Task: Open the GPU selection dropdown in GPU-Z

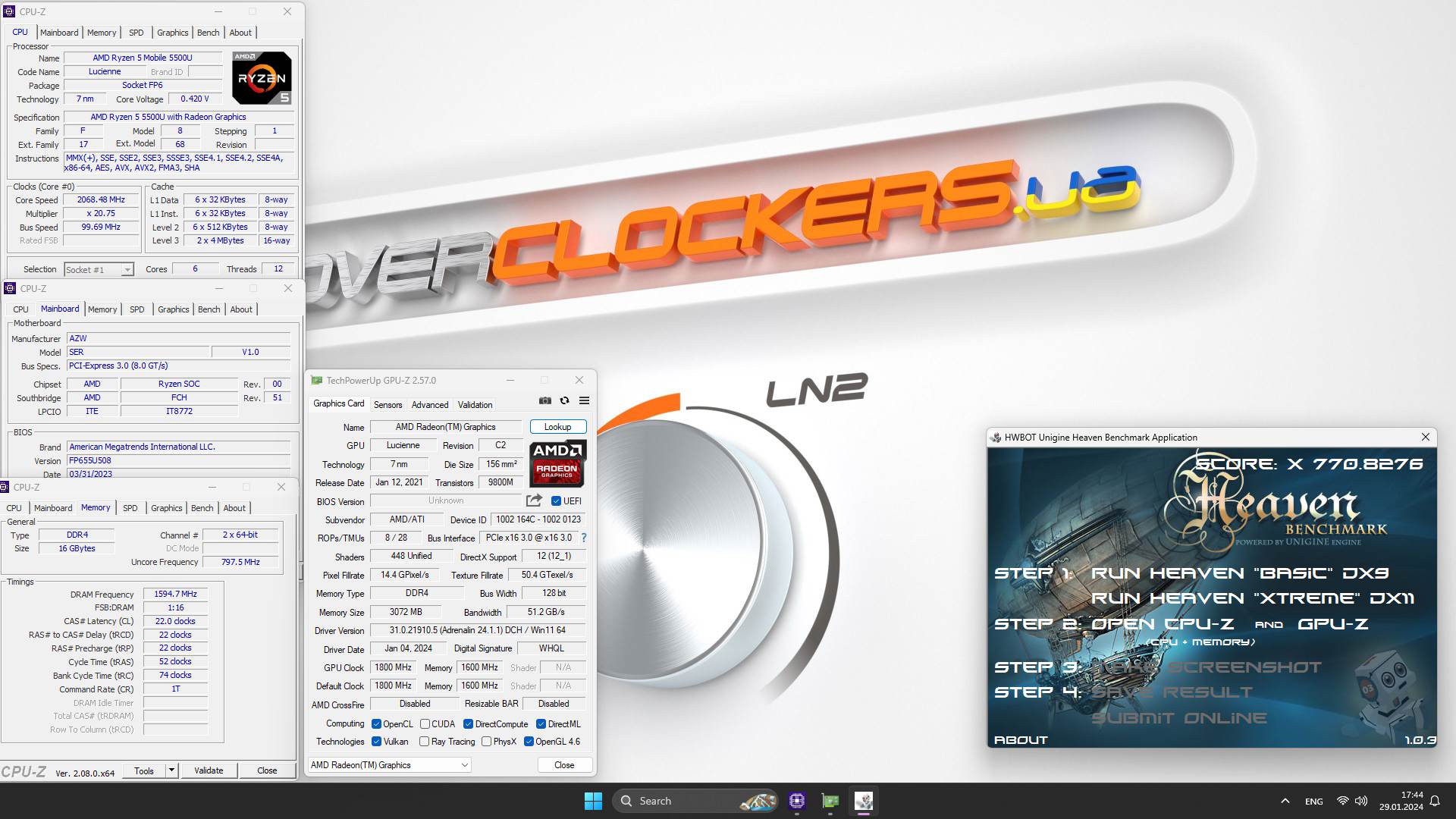Action: [389, 765]
